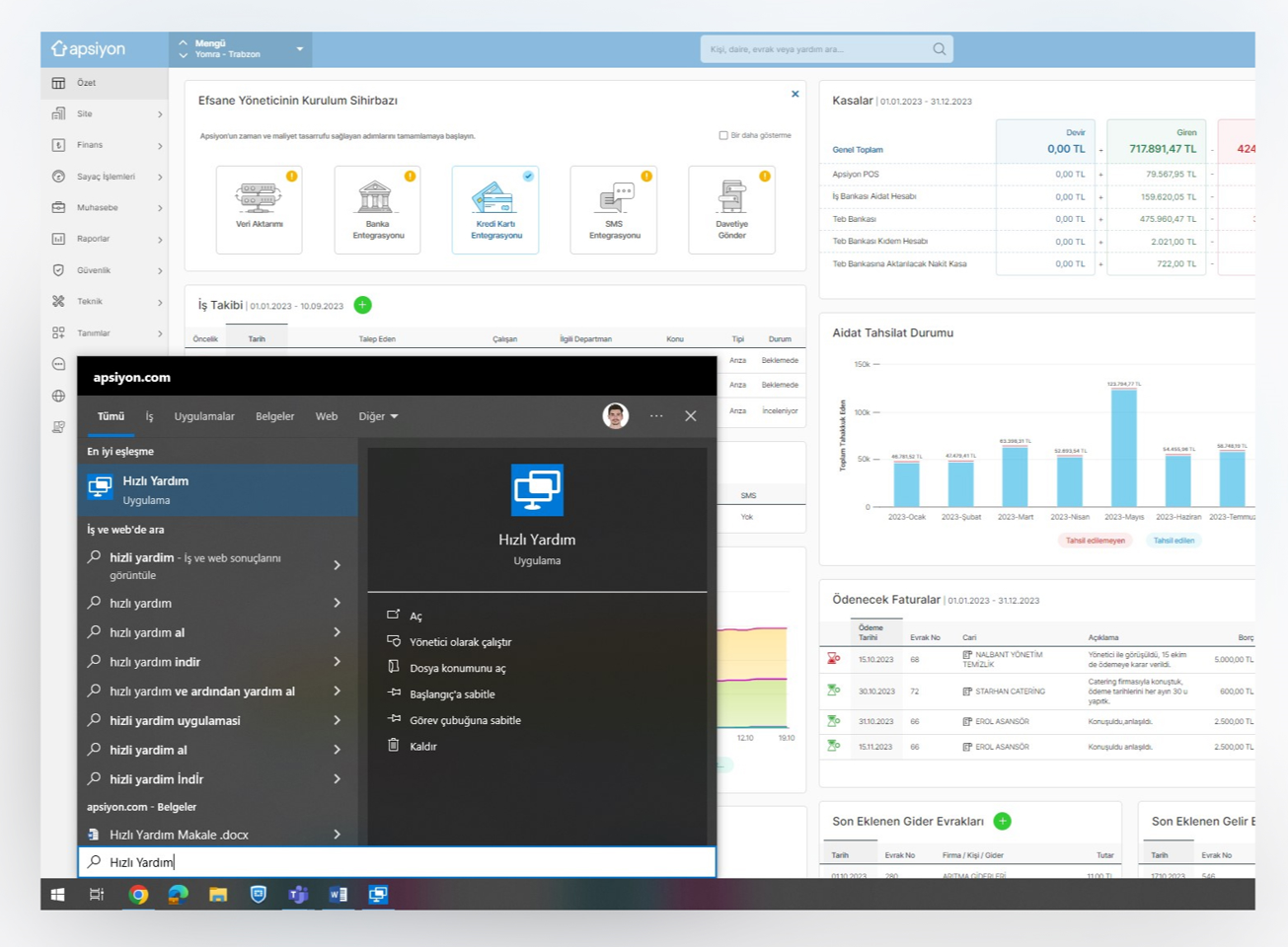
Task: Open the Mengü site selector dropdown
Action: 241,49
